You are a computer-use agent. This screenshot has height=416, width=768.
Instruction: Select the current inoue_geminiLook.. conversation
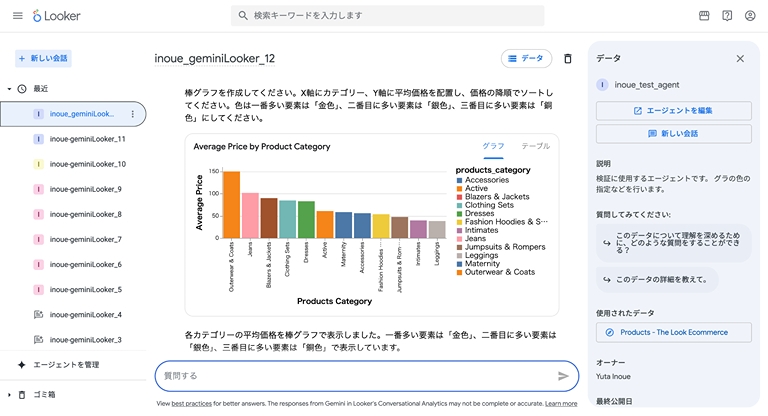point(73,114)
